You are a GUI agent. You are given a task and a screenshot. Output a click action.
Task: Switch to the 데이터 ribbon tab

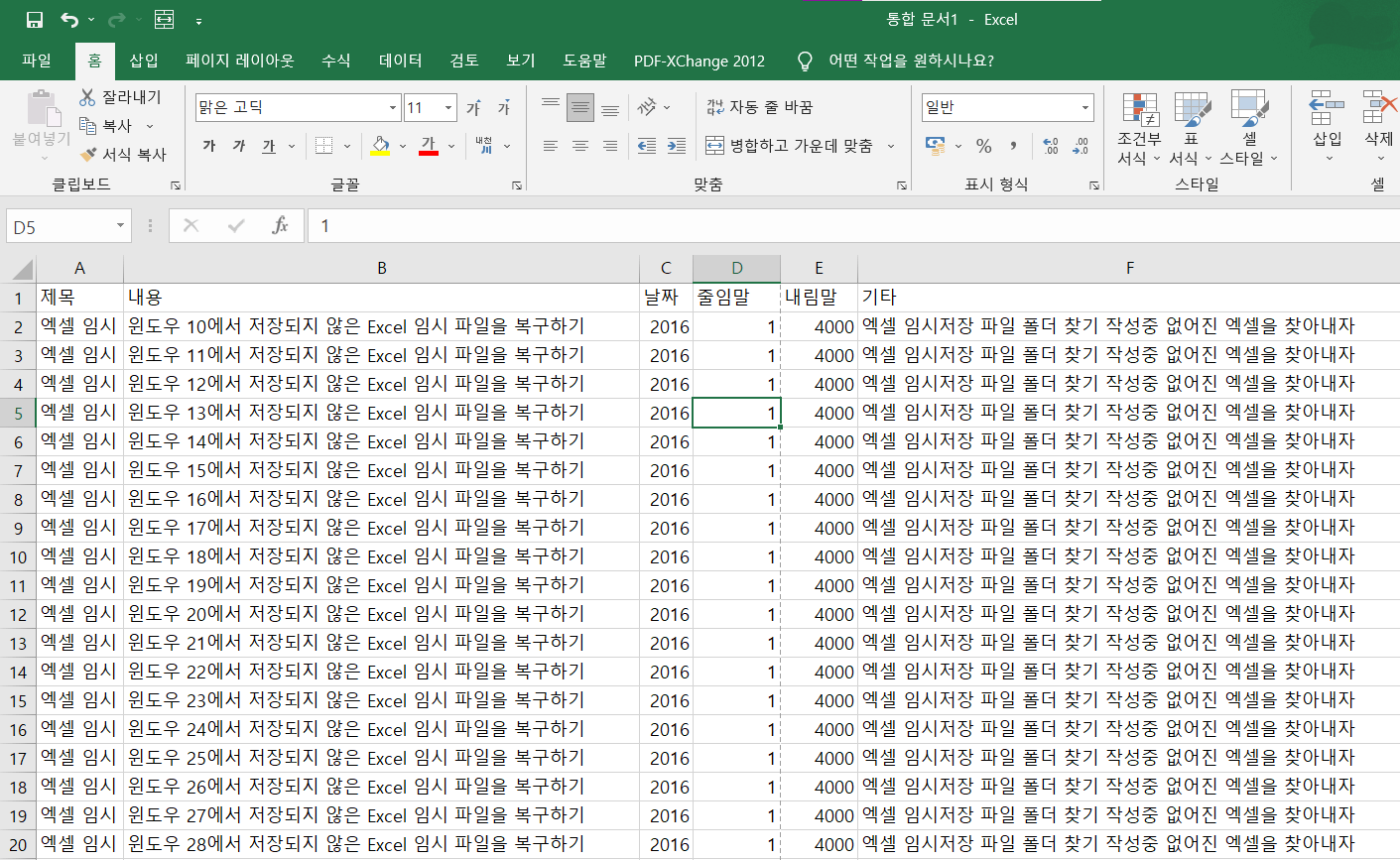coord(399,60)
